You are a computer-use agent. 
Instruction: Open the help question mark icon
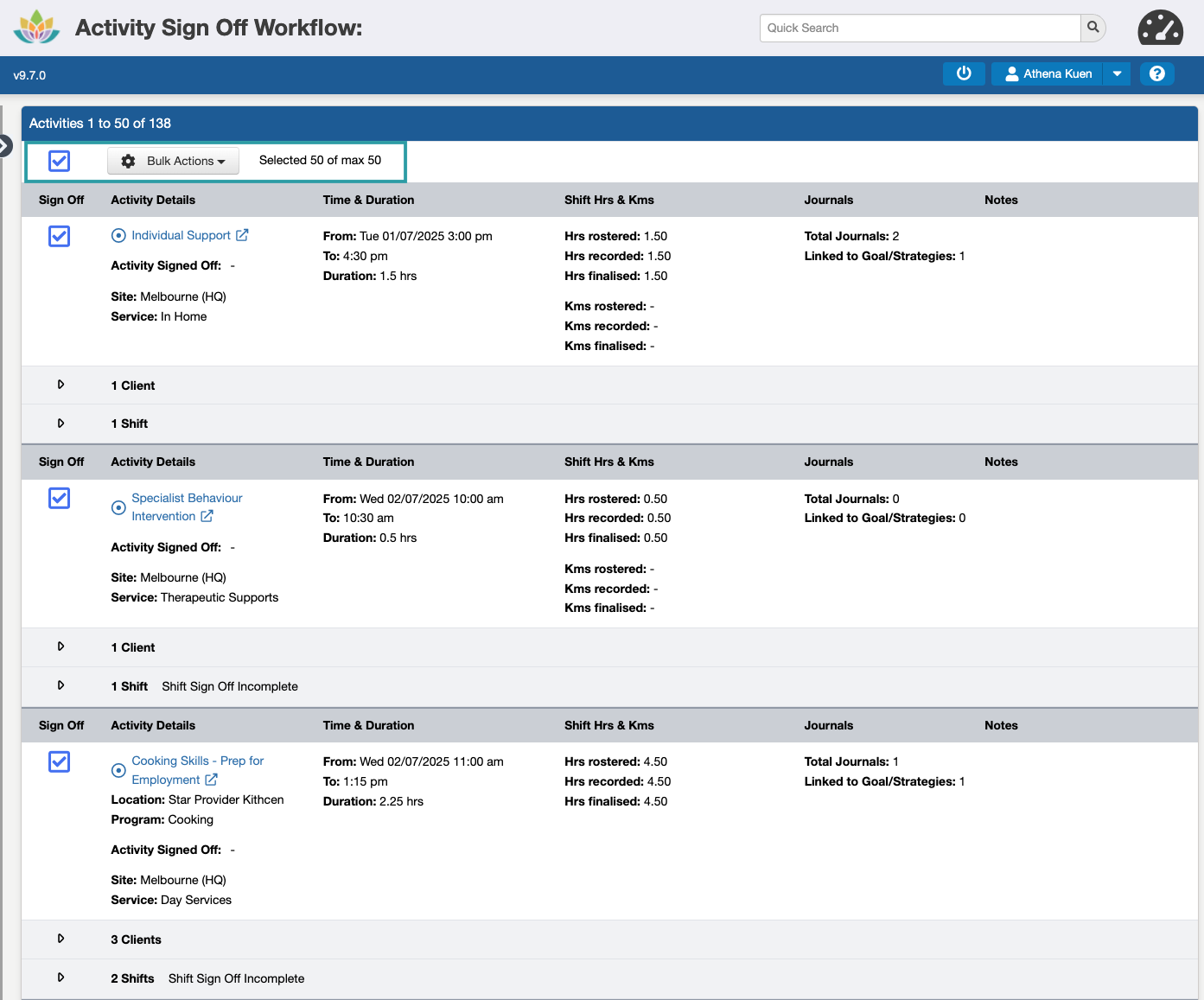coord(1156,74)
